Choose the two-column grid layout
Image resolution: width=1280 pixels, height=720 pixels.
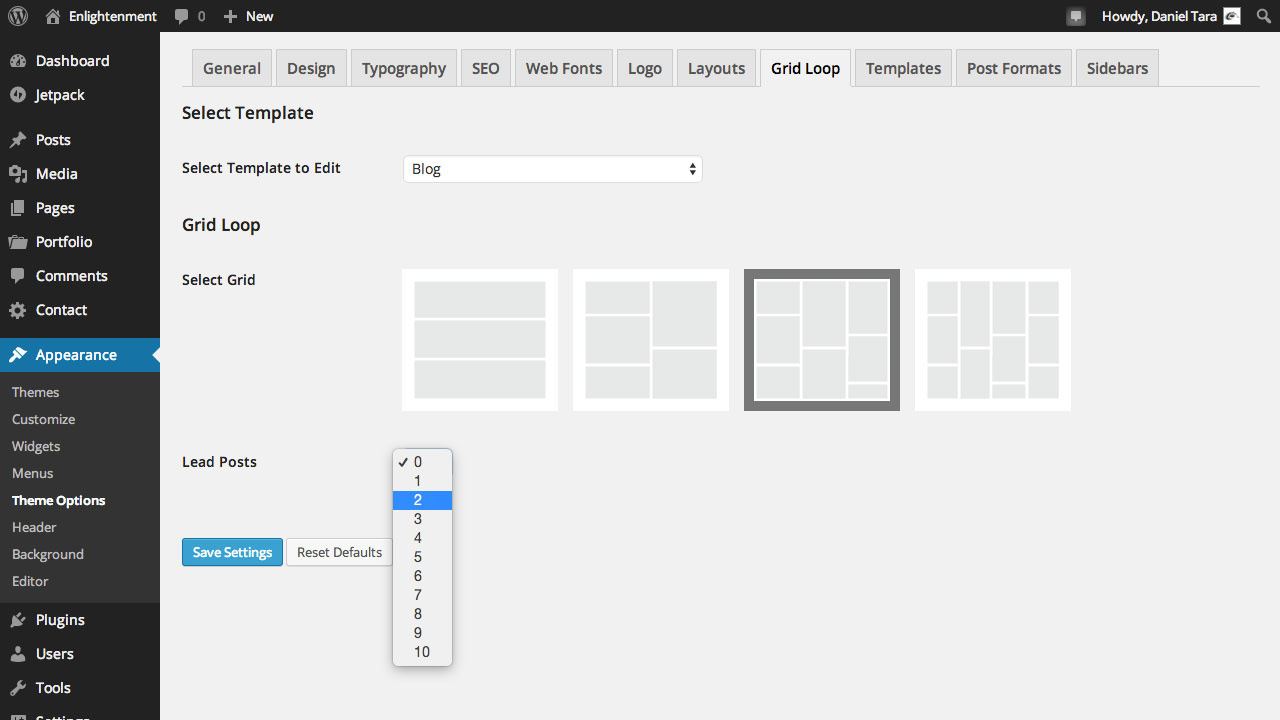click(x=651, y=340)
